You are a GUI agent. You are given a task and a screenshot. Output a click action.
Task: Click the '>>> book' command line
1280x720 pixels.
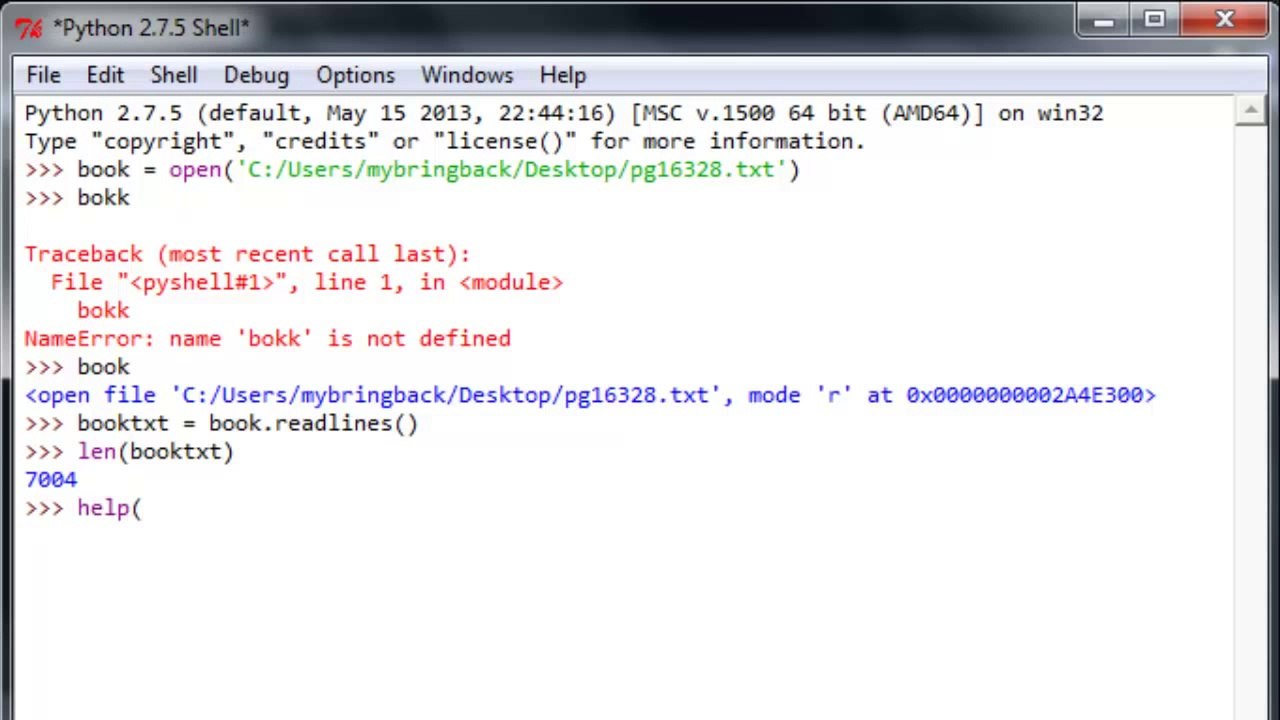pos(77,367)
